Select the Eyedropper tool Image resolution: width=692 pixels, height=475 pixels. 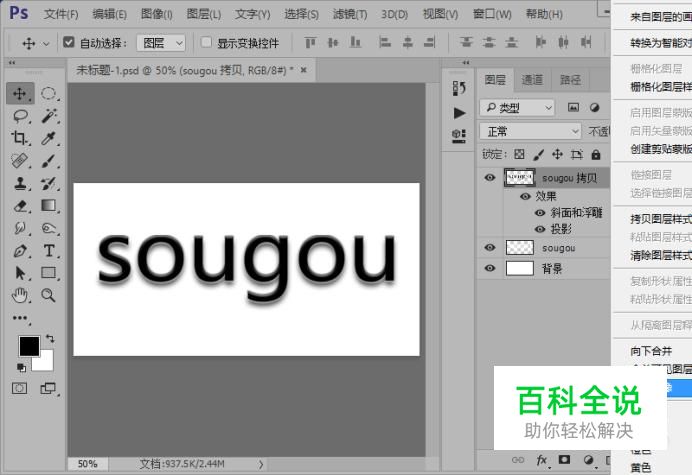[x=49, y=138]
